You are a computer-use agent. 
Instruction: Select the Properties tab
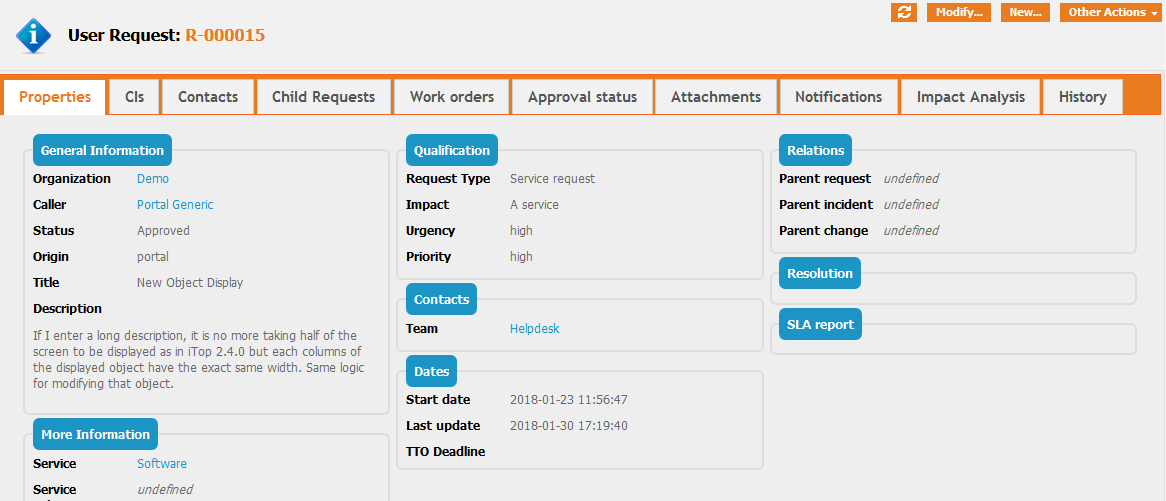tap(55, 97)
